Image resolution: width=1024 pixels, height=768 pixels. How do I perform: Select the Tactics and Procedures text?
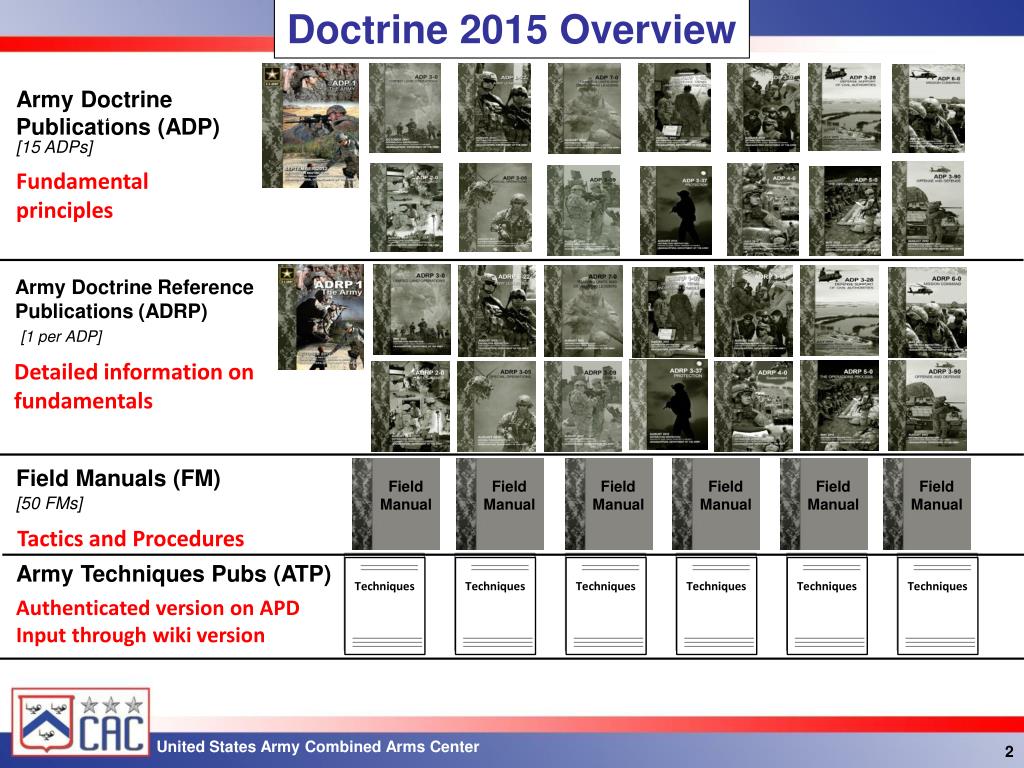coord(131,539)
